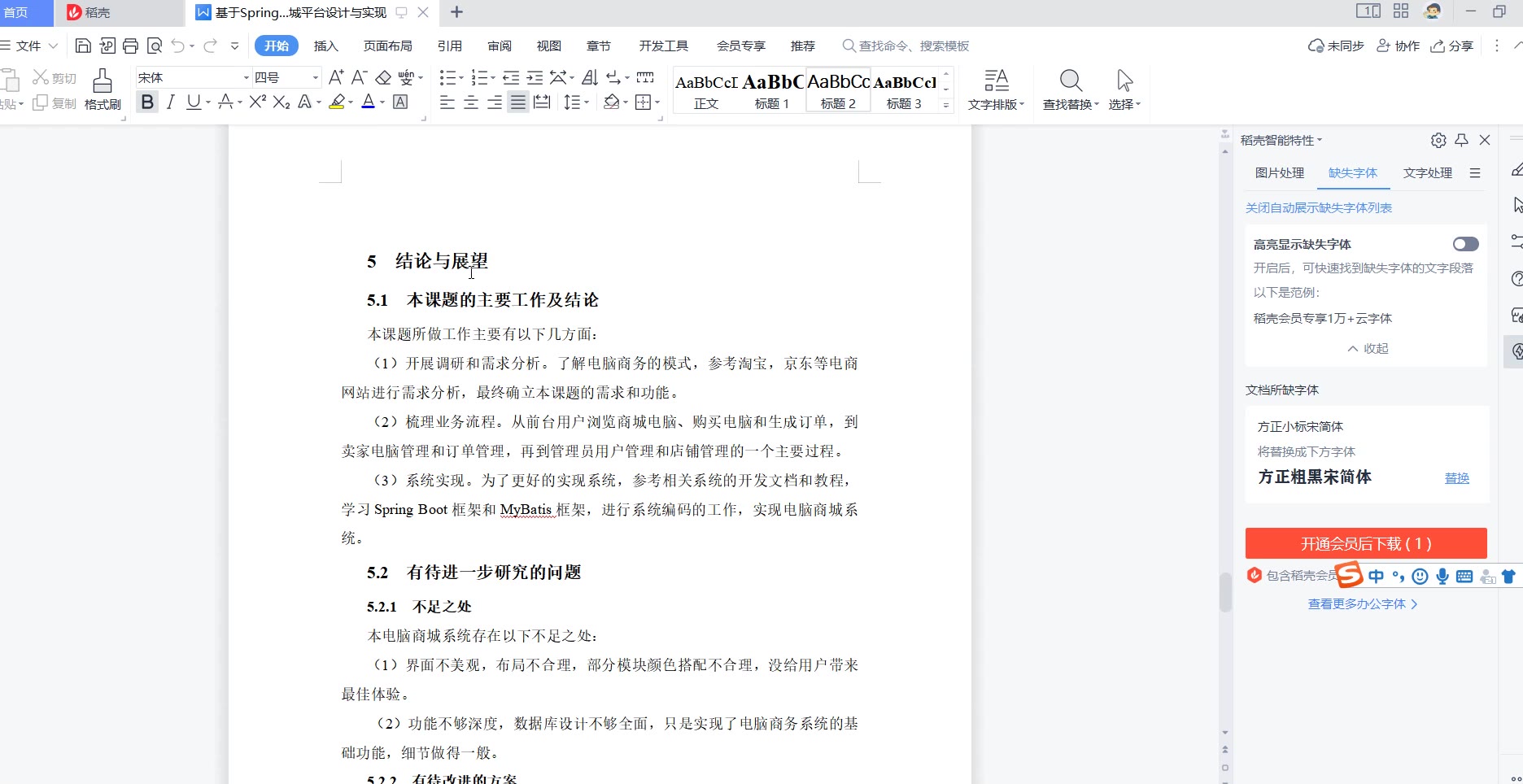Save document with the floppy disk icon
1523x784 pixels.
[83, 46]
